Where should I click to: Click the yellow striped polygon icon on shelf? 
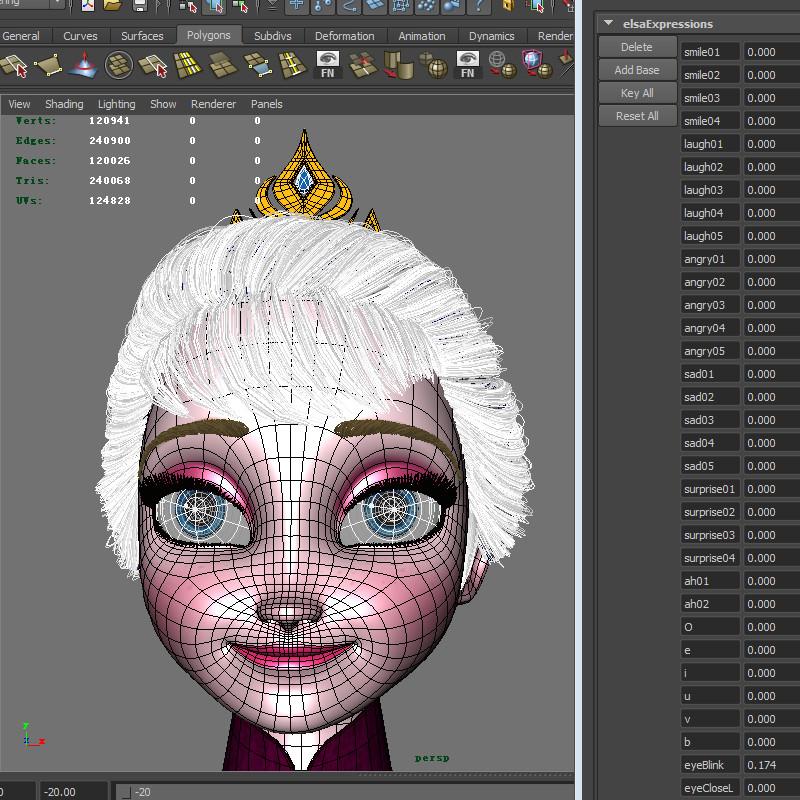pyautogui.click(x=189, y=67)
